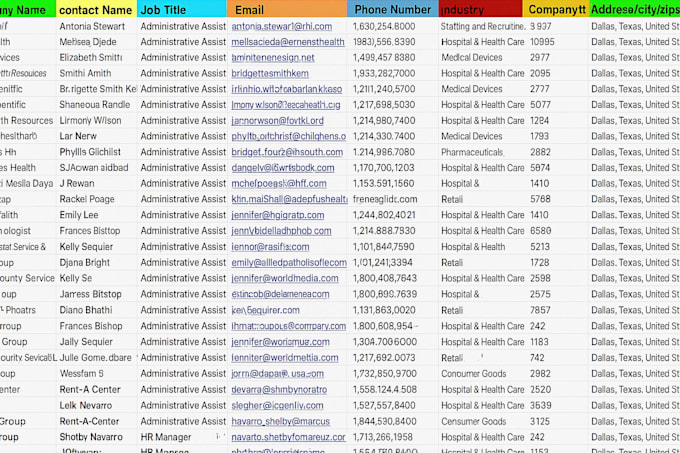Click contact cell Shaneoua Randle
680x453 pixels.
95,105
